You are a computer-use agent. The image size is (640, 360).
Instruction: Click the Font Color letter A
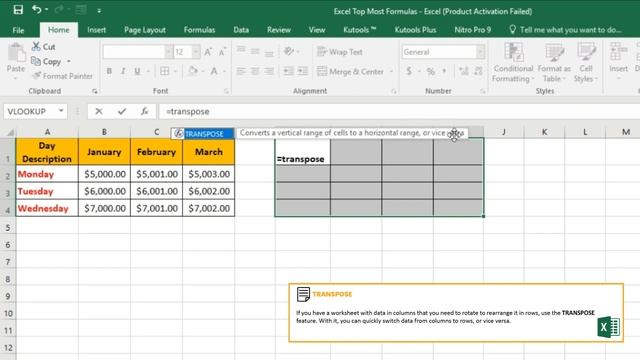(214, 71)
